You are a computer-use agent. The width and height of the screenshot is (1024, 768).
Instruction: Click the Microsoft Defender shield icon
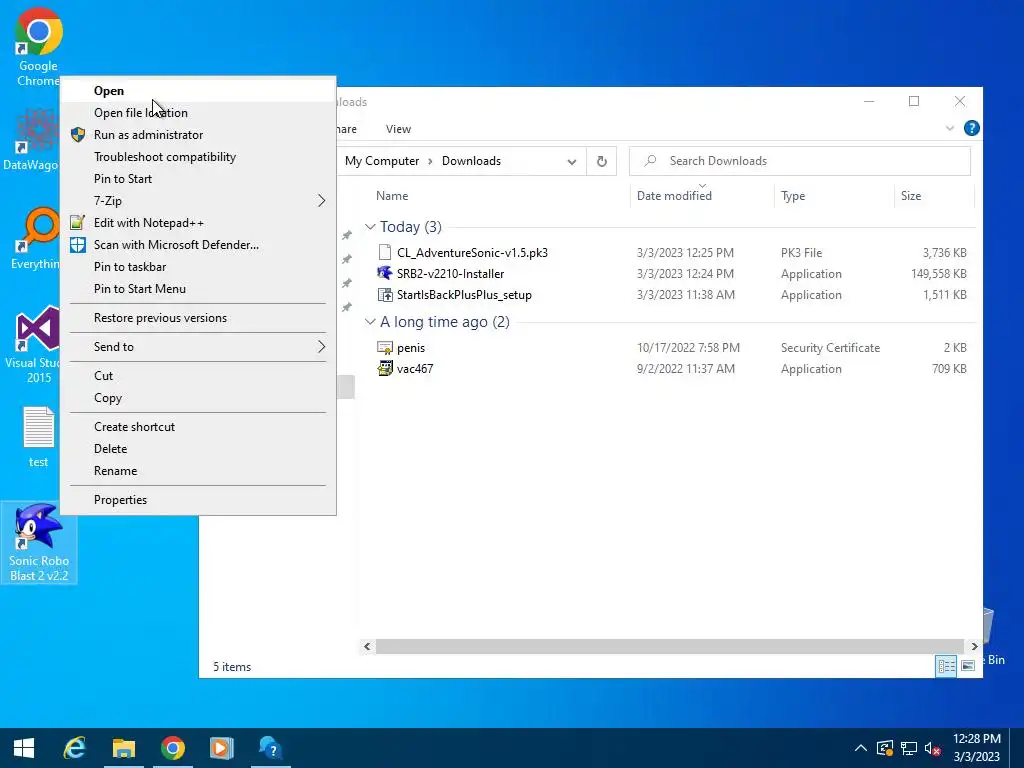[78, 245]
